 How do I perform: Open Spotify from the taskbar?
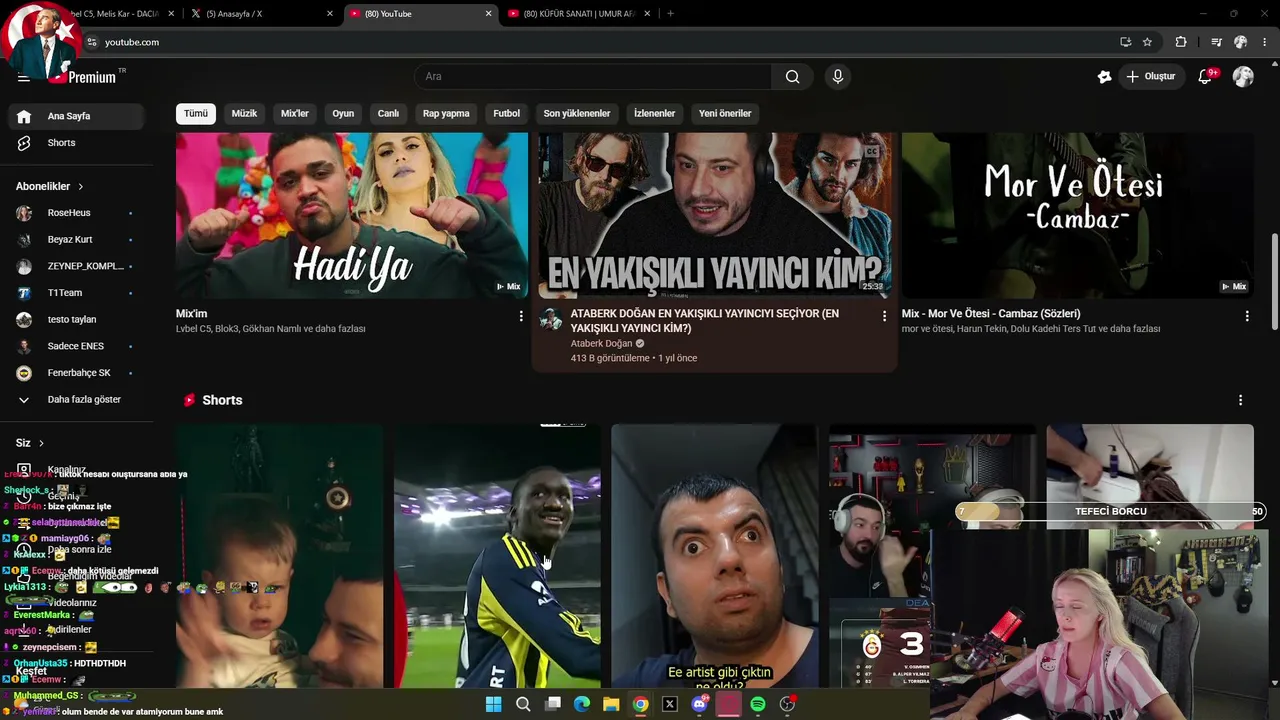coord(758,705)
